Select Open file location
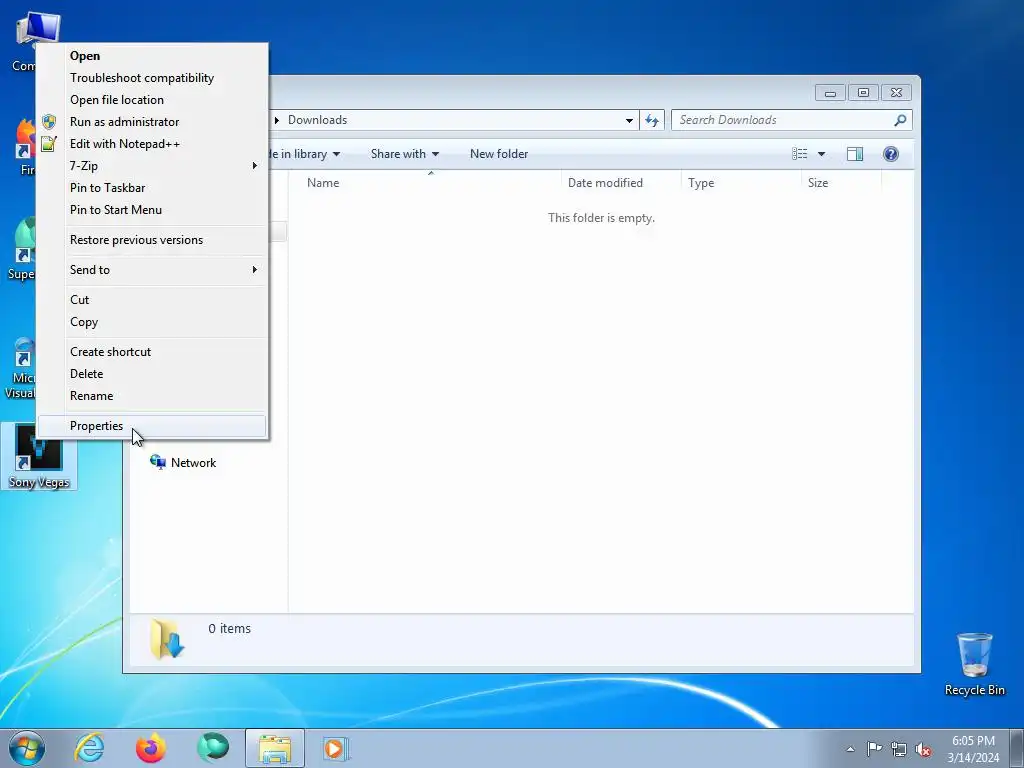Screen dimensions: 1024x768 (x=152, y=100)
